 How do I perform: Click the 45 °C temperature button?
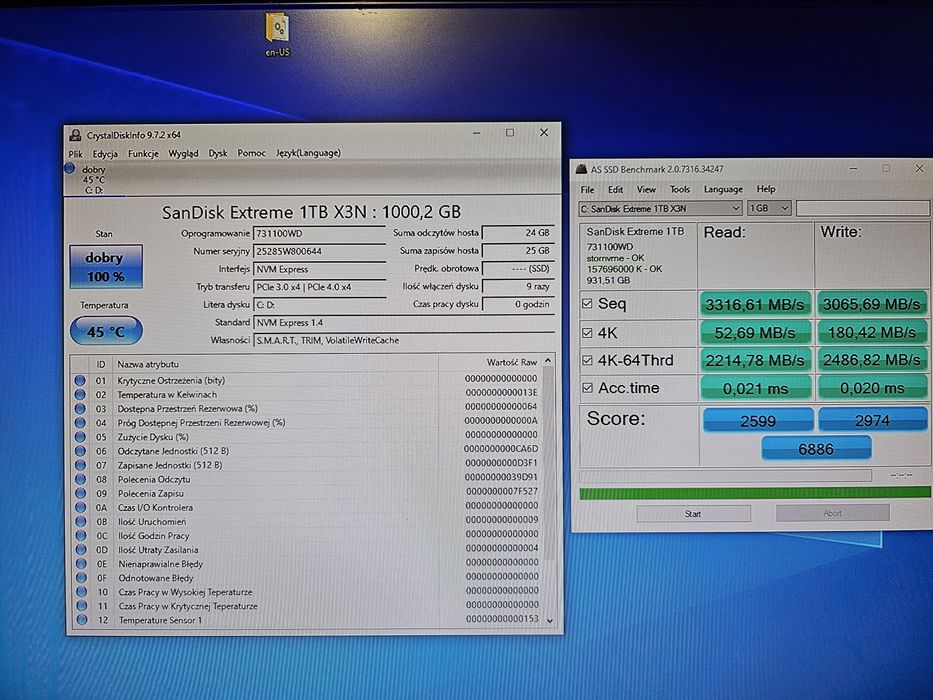106,331
